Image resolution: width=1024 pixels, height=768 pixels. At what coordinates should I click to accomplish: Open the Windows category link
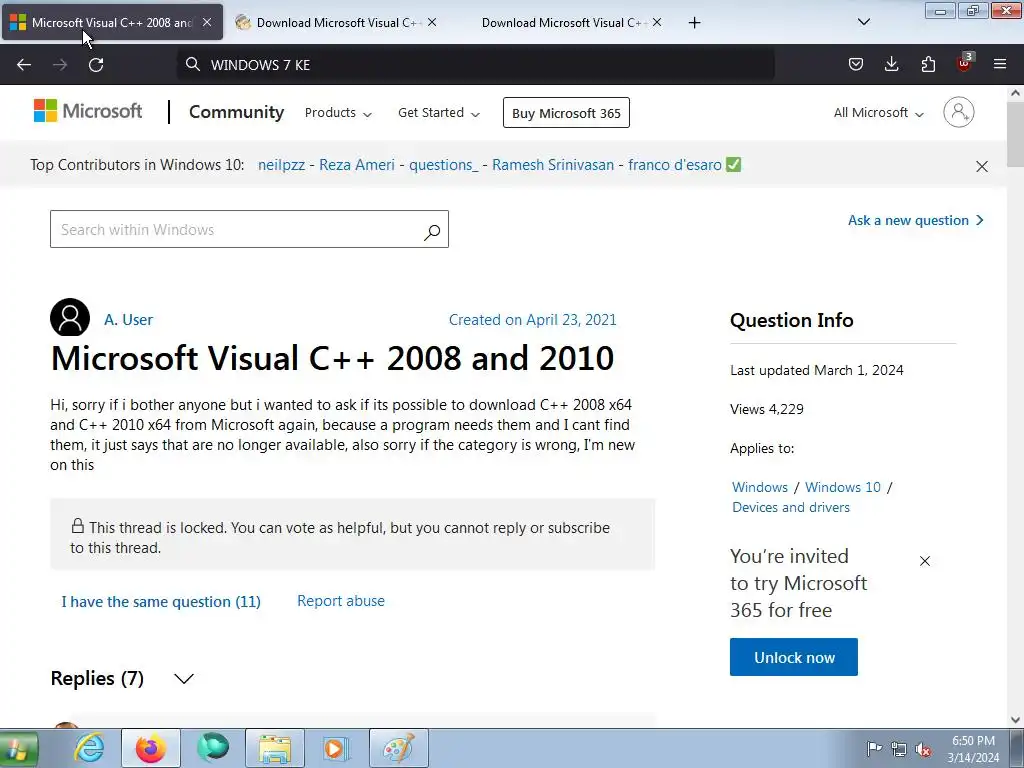pyautogui.click(x=760, y=487)
